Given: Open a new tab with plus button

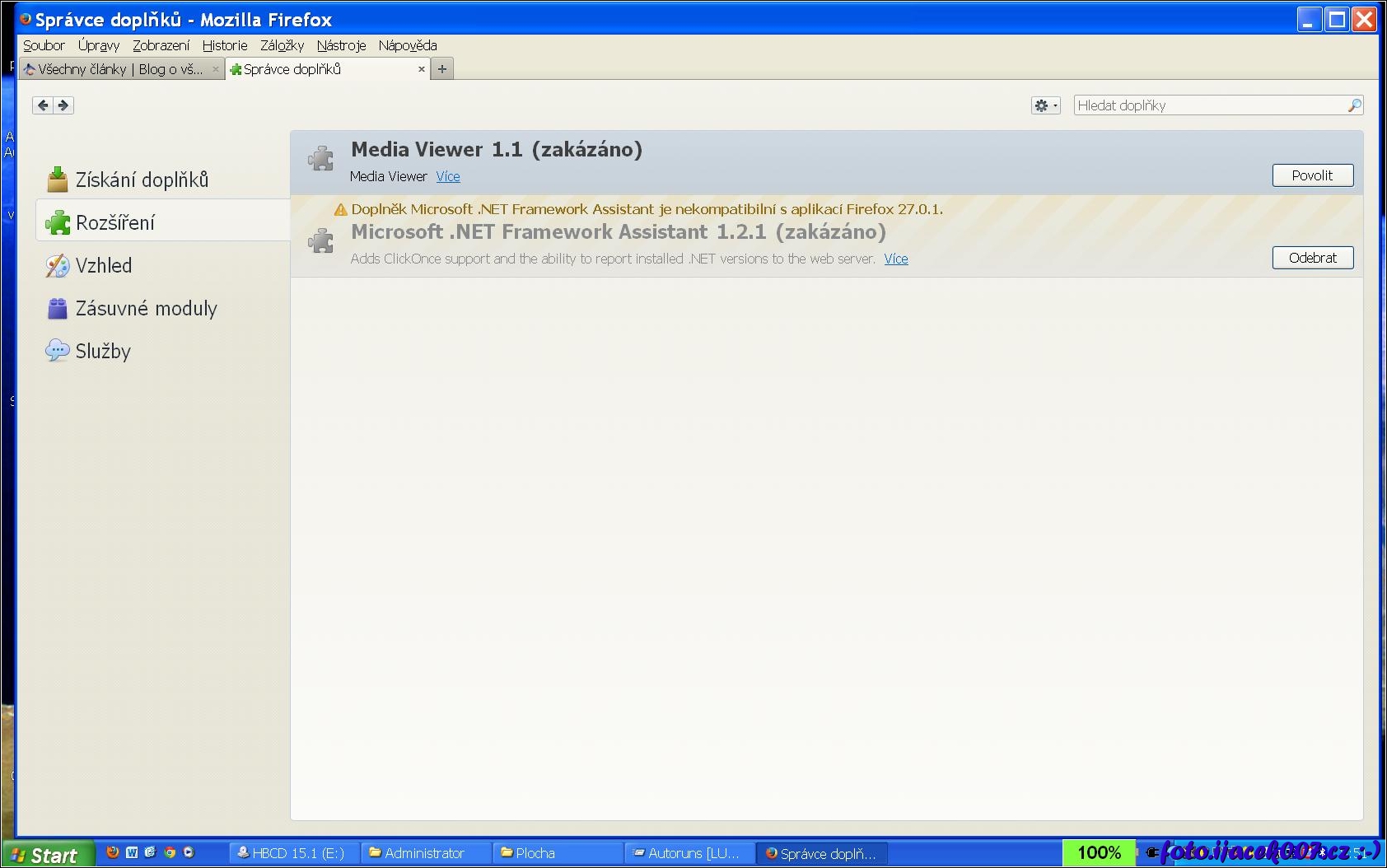Looking at the screenshot, I should coord(442,69).
